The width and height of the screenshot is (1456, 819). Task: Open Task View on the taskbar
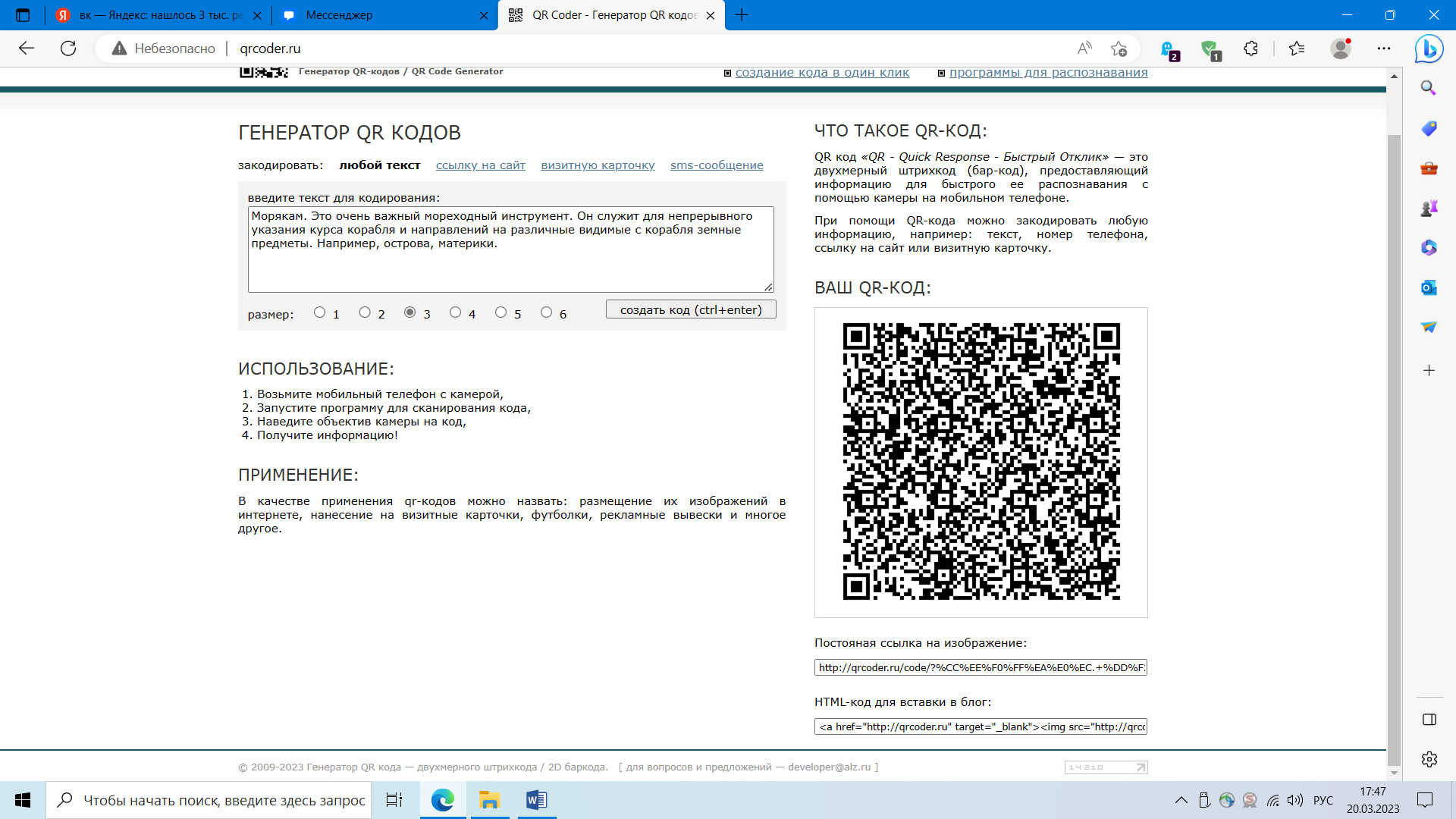(394, 800)
